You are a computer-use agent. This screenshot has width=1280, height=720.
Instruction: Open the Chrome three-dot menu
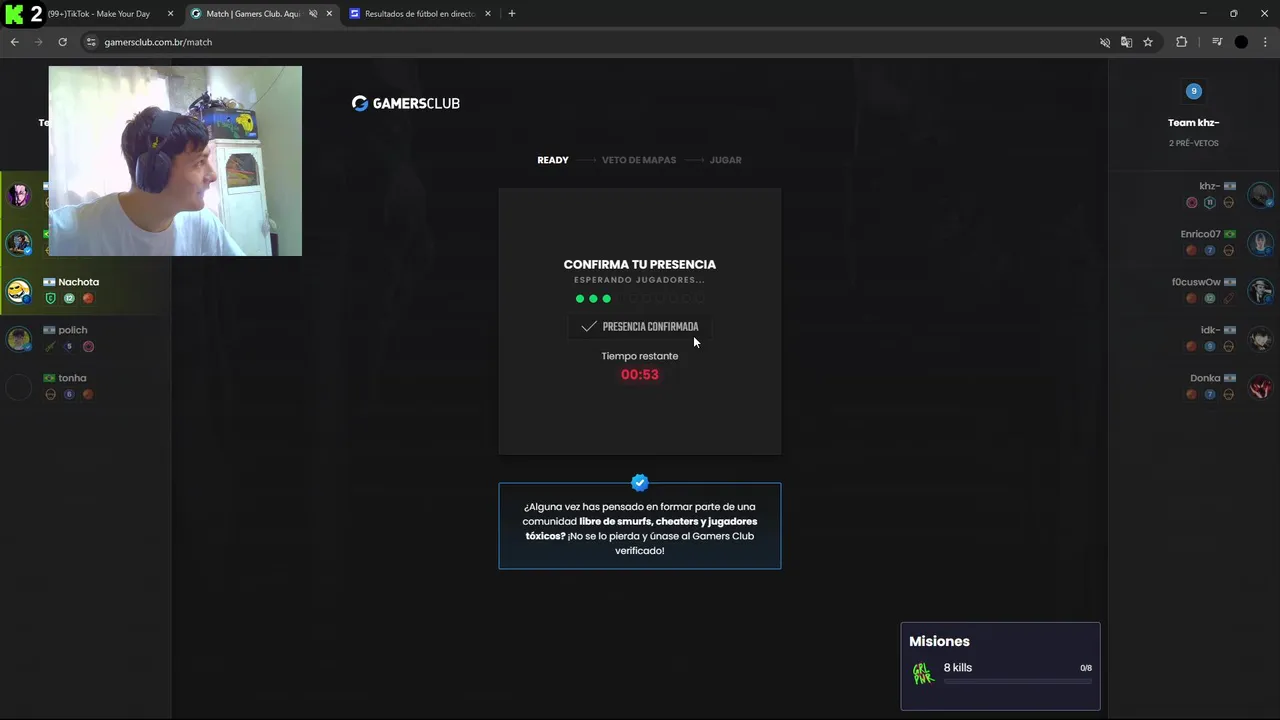coord(1265,42)
